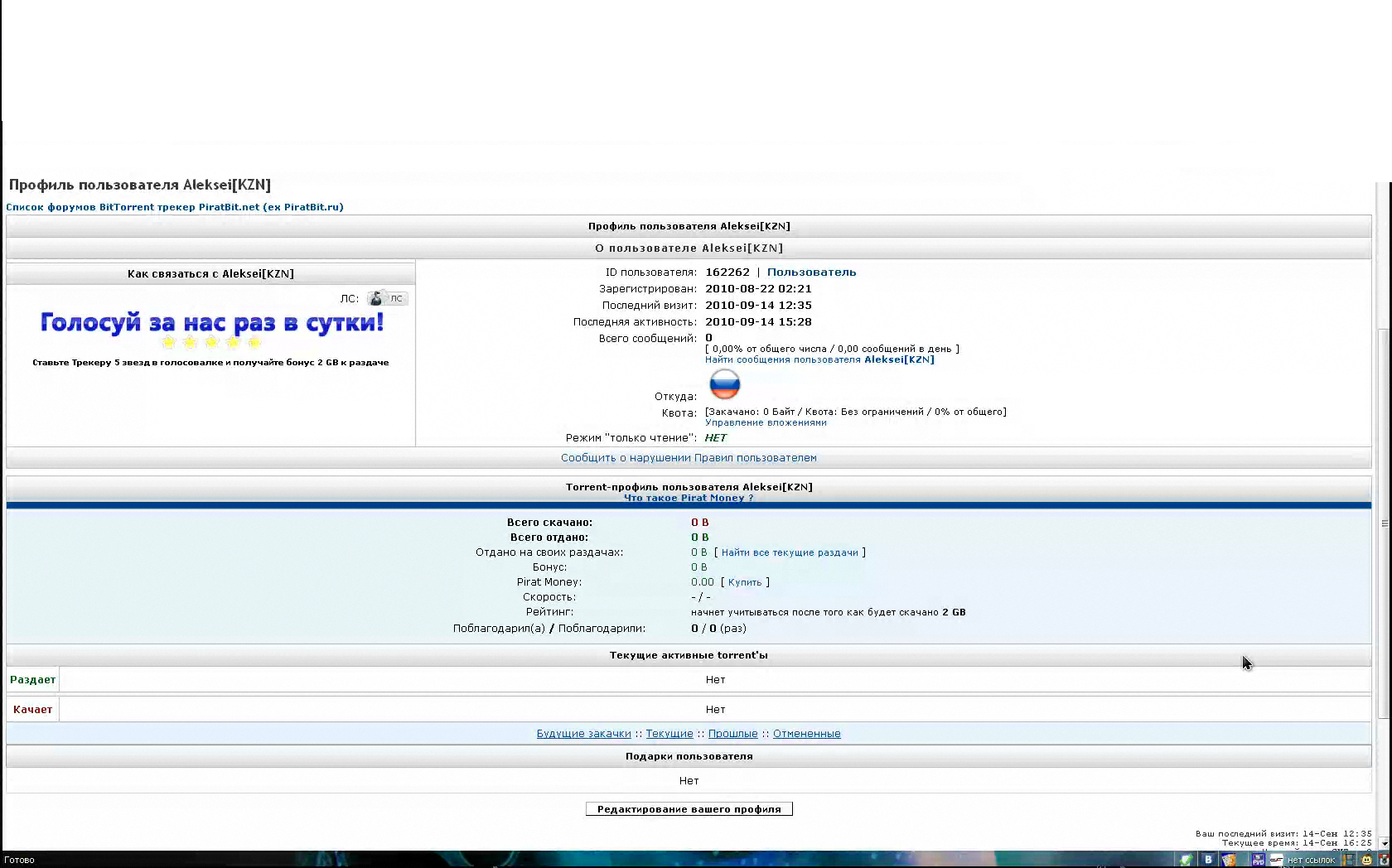Viewport: 1392px width, 868px height.
Task: Click the Pirat Money value '0.00'
Action: click(x=702, y=582)
